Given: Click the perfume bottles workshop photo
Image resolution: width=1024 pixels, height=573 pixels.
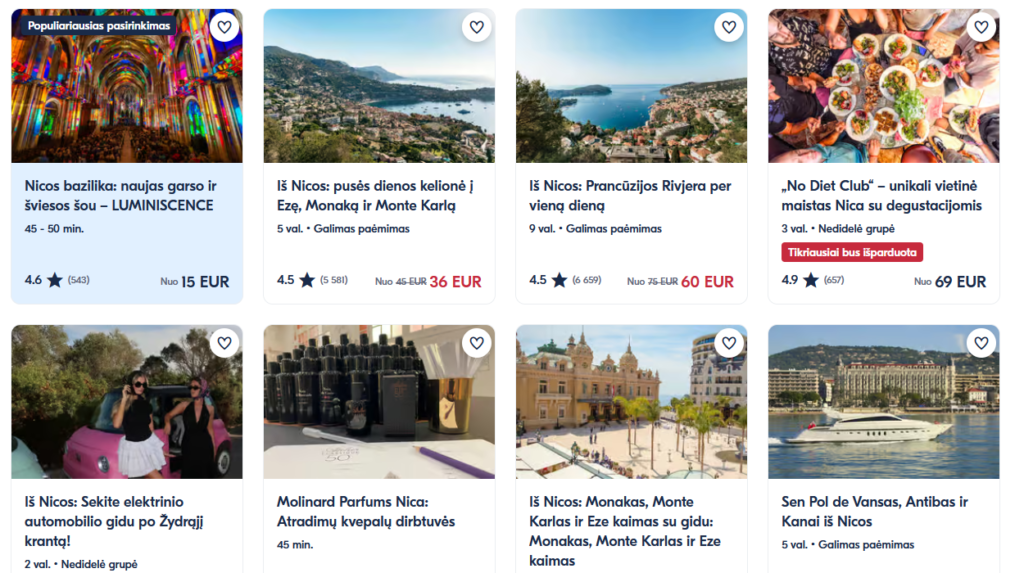Looking at the screenshot, I should (379, 410).
